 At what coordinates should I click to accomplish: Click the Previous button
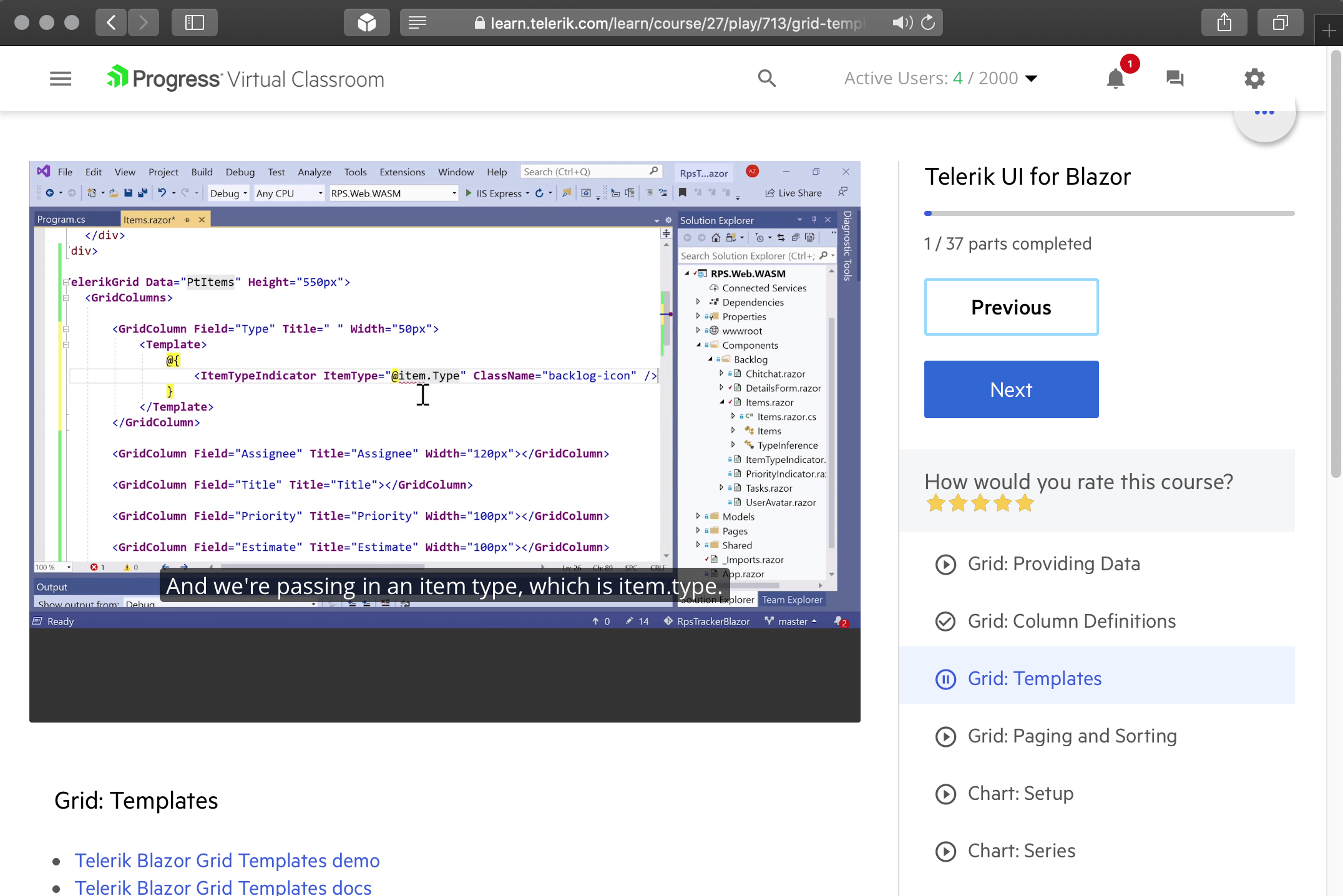pos(1011,307)
